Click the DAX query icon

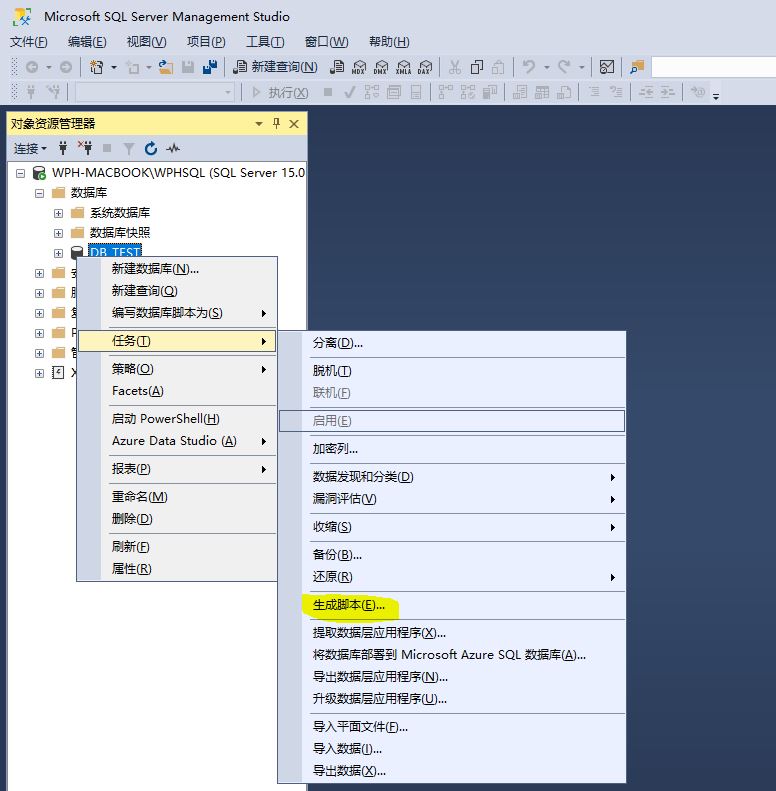[425, 67]
